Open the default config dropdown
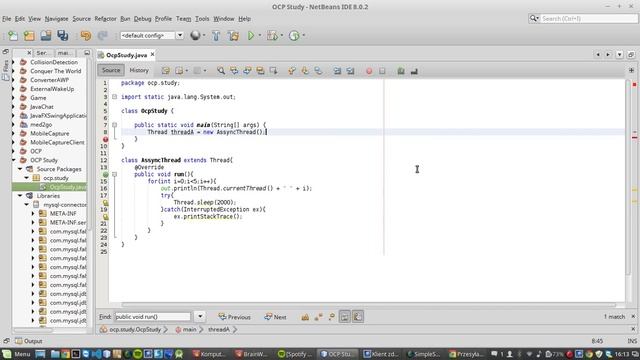The image size is (640, 360). (180, 36)
